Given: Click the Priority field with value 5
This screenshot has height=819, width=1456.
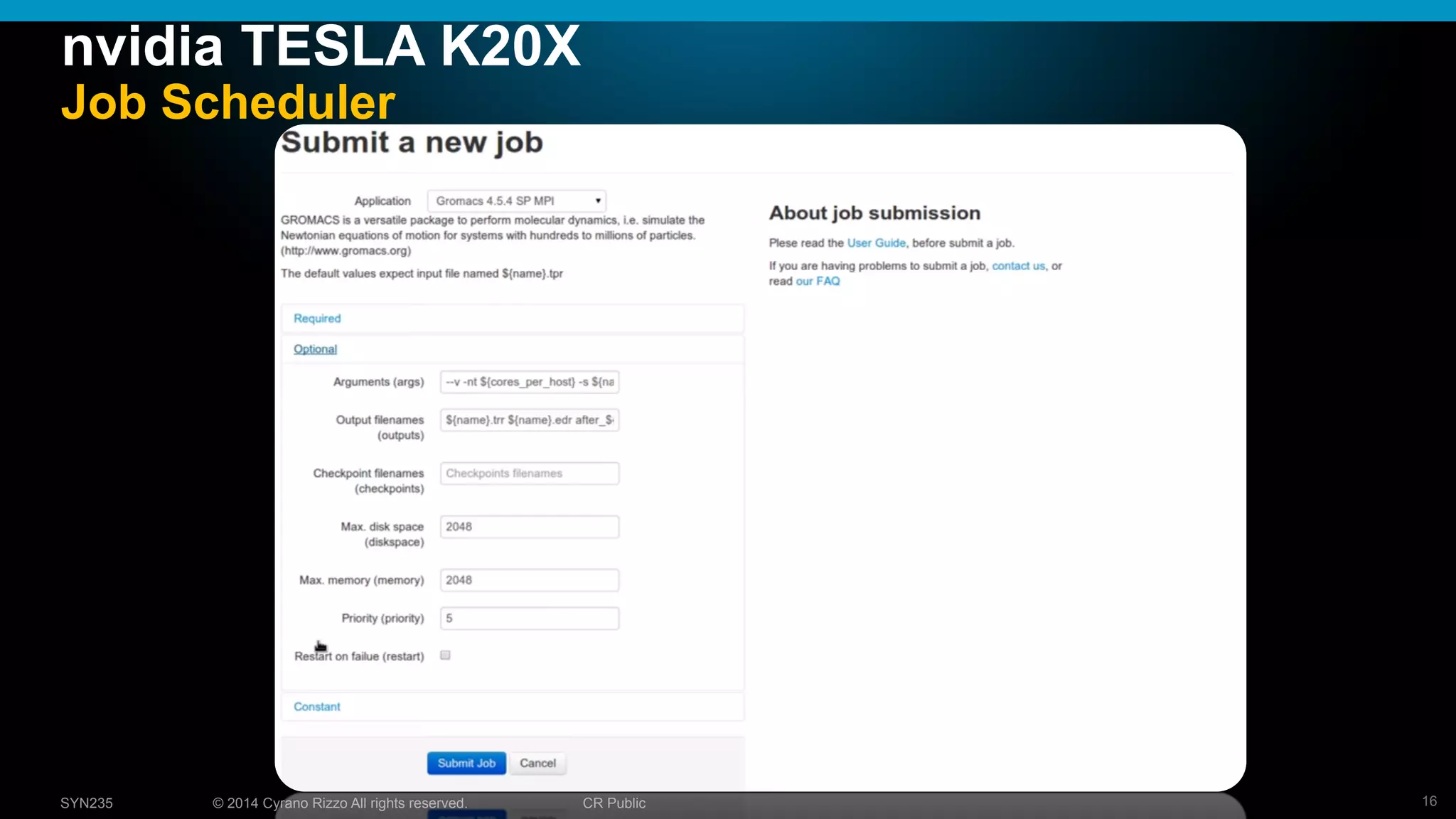Looking at the screenshot, I should (530, 619).
